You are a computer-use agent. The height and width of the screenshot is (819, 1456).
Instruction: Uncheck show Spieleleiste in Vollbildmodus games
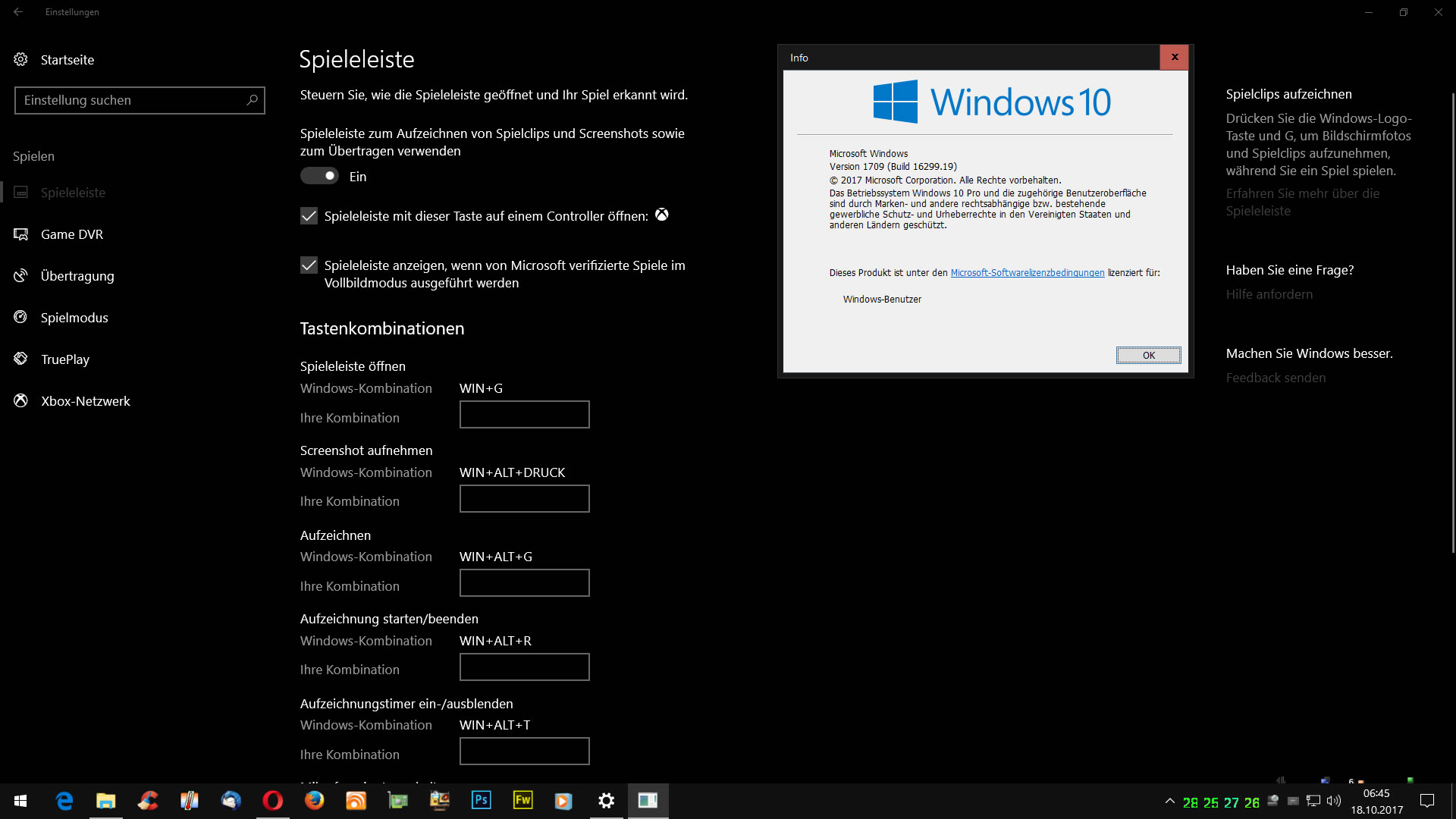pyautogui.click(x=309, y=265)
